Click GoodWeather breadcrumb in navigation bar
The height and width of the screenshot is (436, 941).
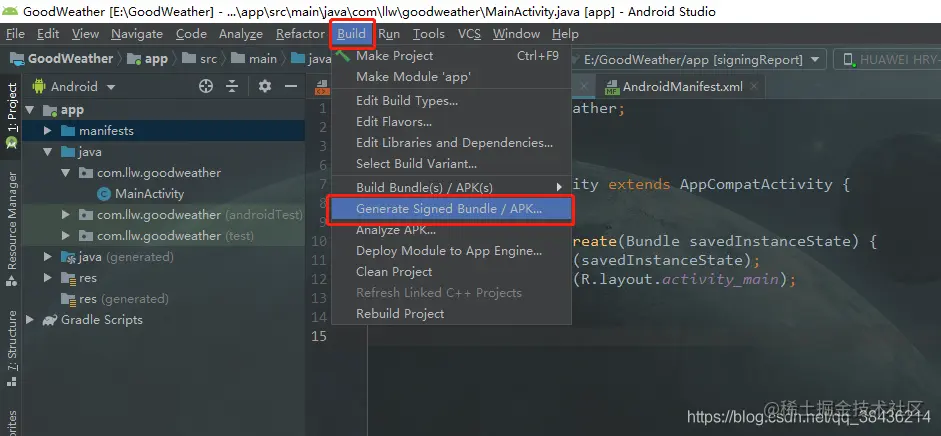click(x=70, y=59)
